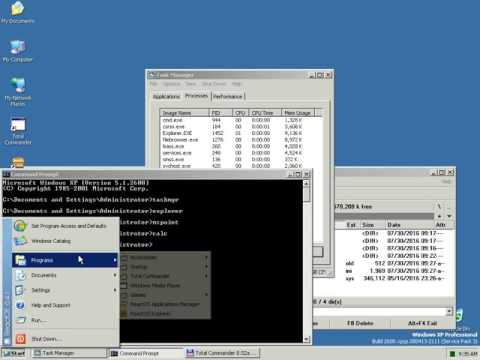
Task: Sort processes by Mem Usage column
Action: point(298,113)
